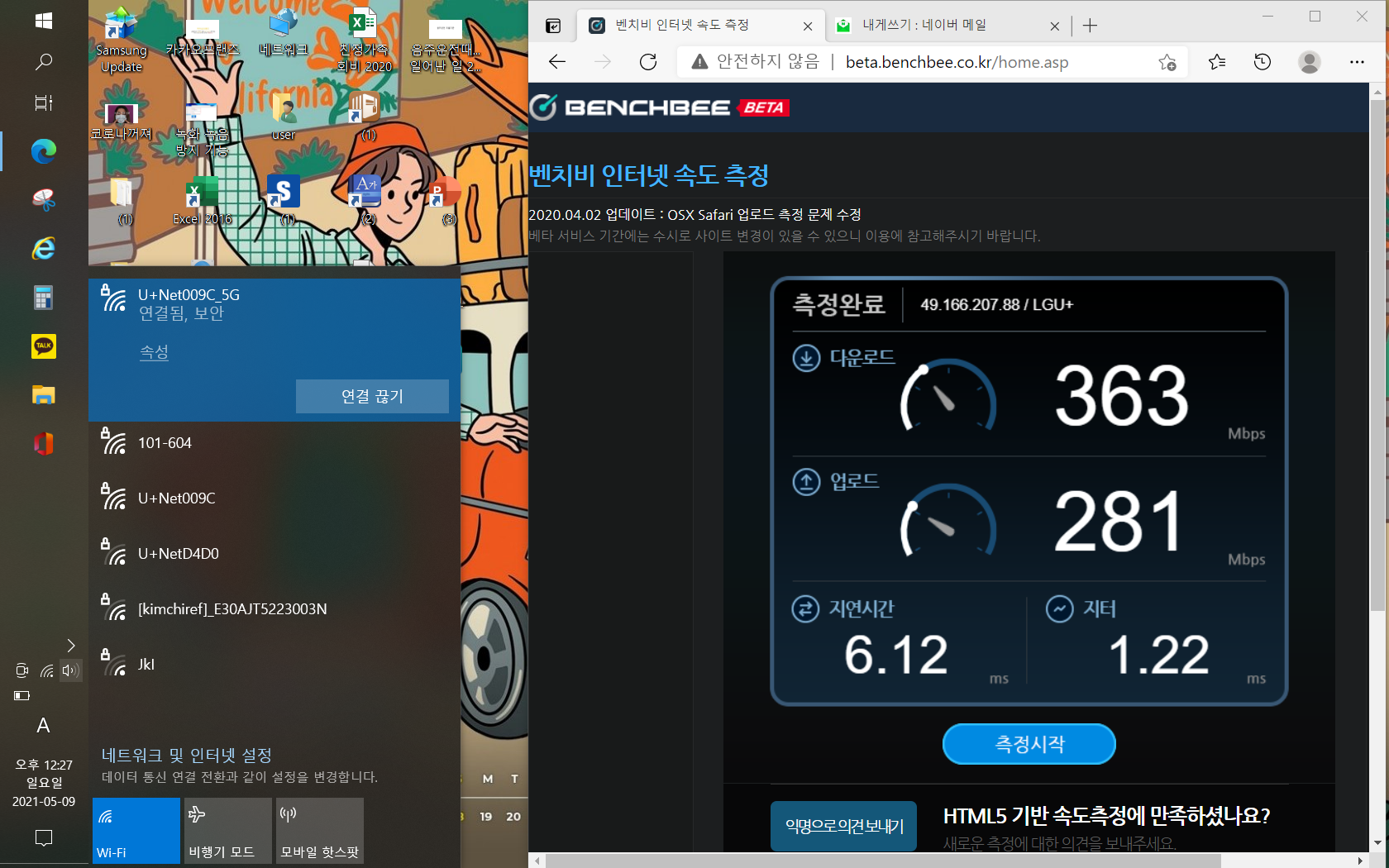Select the 101-604 Wi-Fi network

pos(274,443)
